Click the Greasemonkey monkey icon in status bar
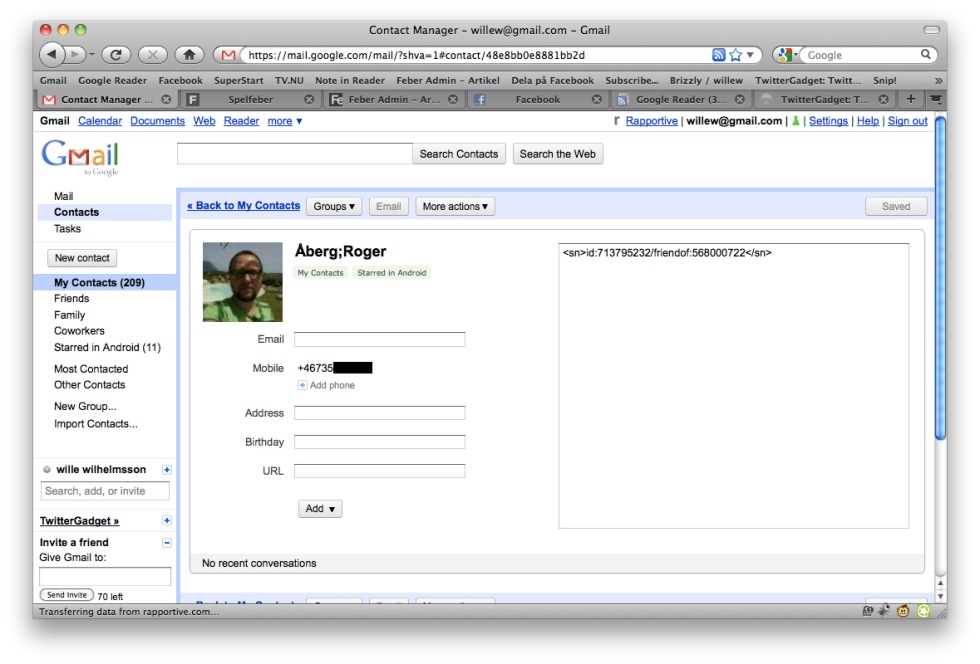This screenshot has height=664, width=980. point(904,611)
